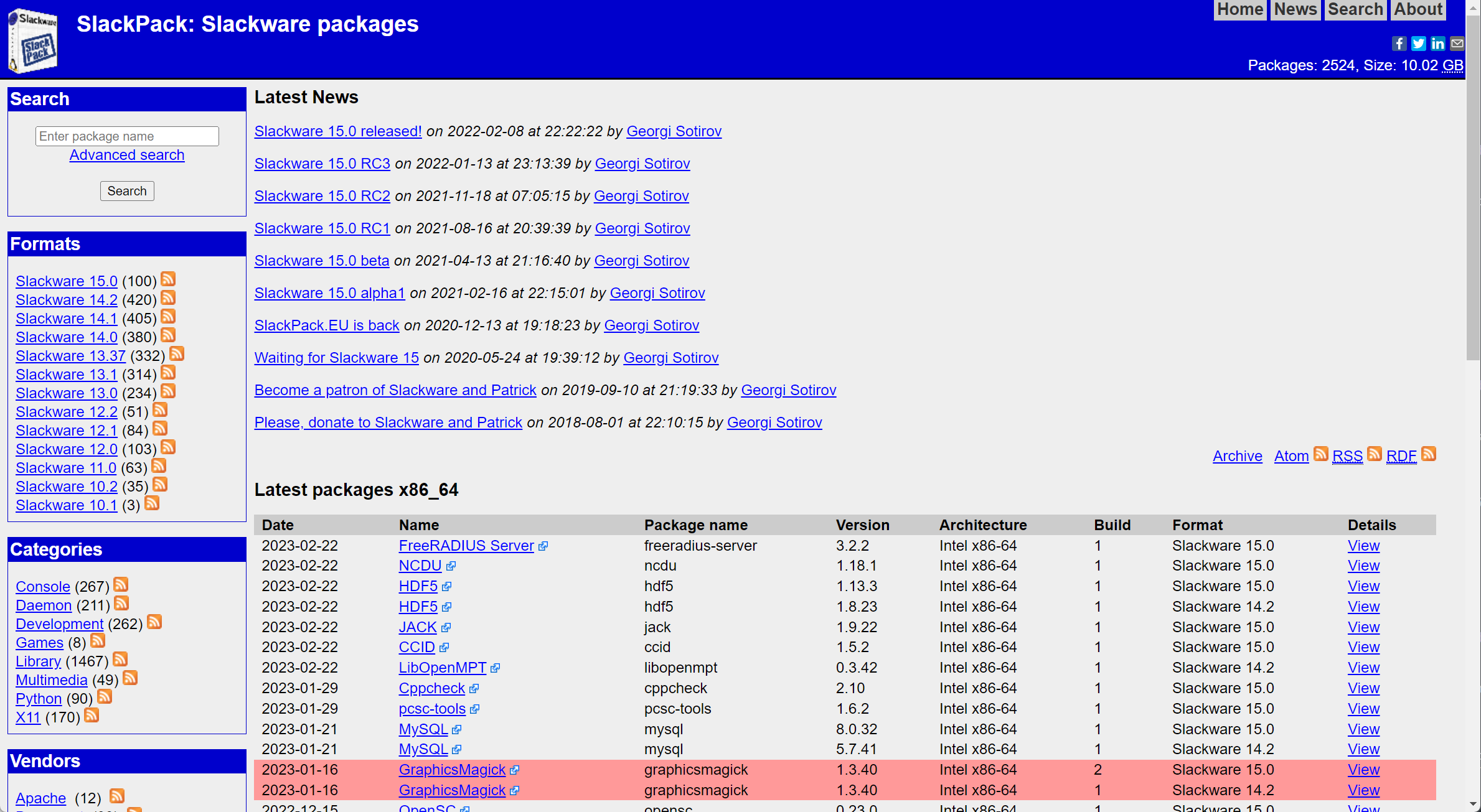This screenshot has width=1481, height=812.
Task: Open the RSS news feed link
Action: (x=1348, y=456)
